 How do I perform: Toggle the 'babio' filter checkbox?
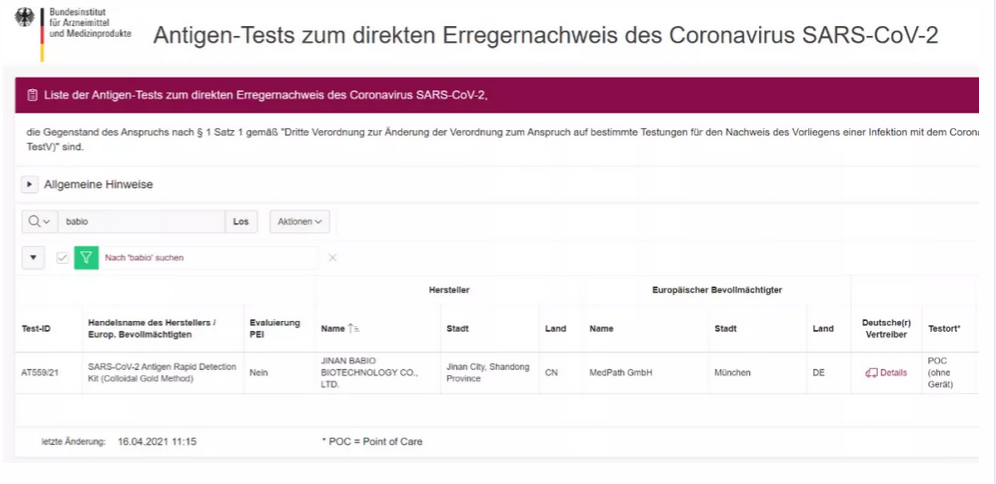coord(62,257)
